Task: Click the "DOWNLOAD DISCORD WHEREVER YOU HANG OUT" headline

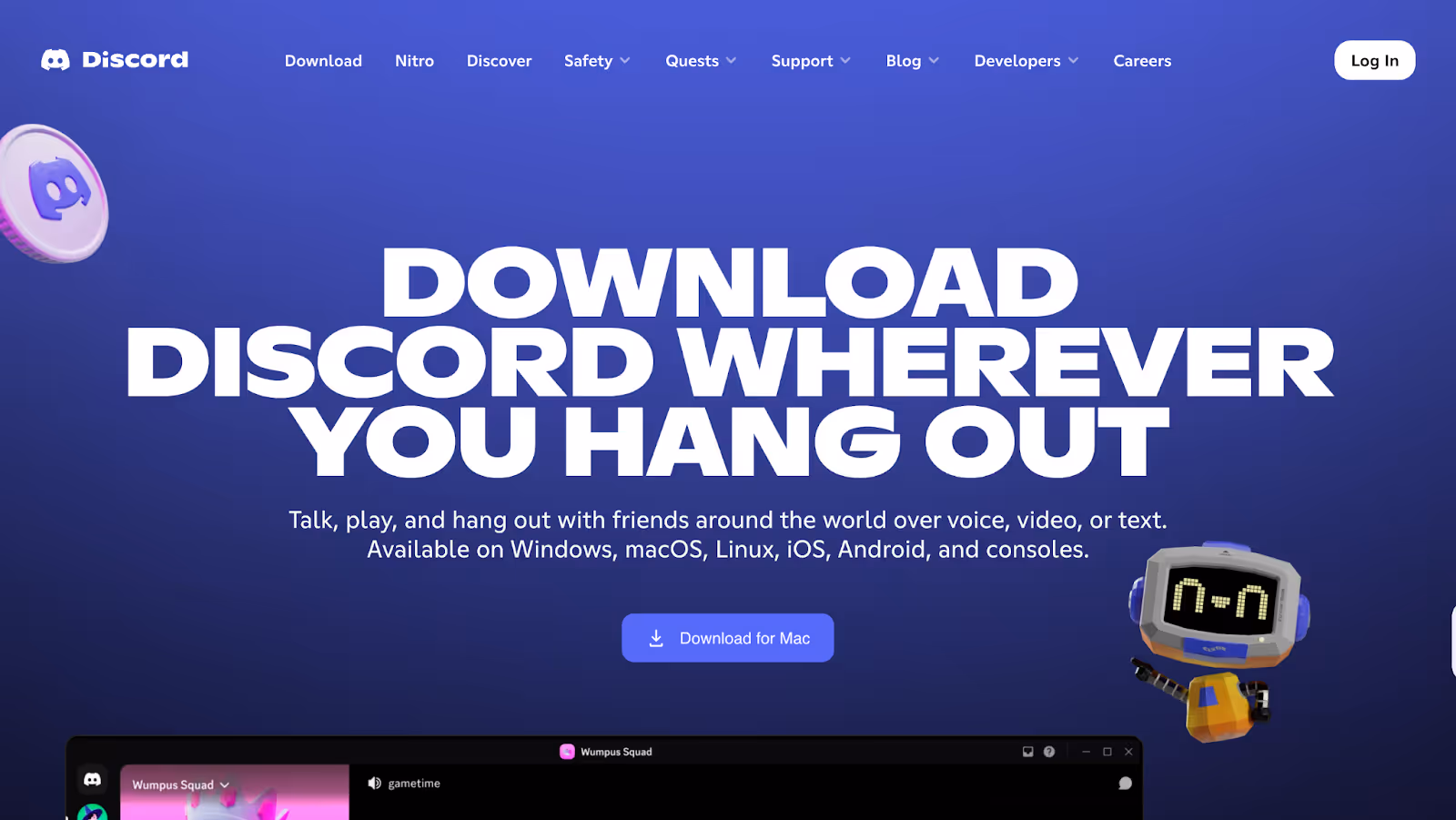Action: (729, 361)
